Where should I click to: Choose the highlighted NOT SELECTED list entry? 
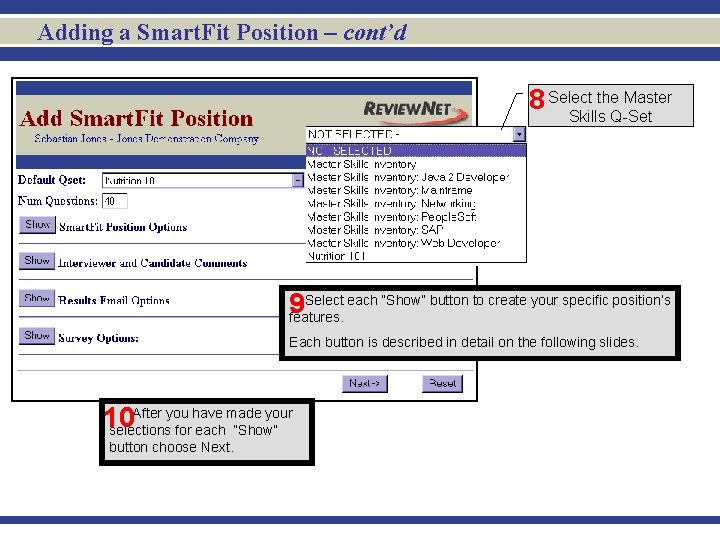[416, 151]
